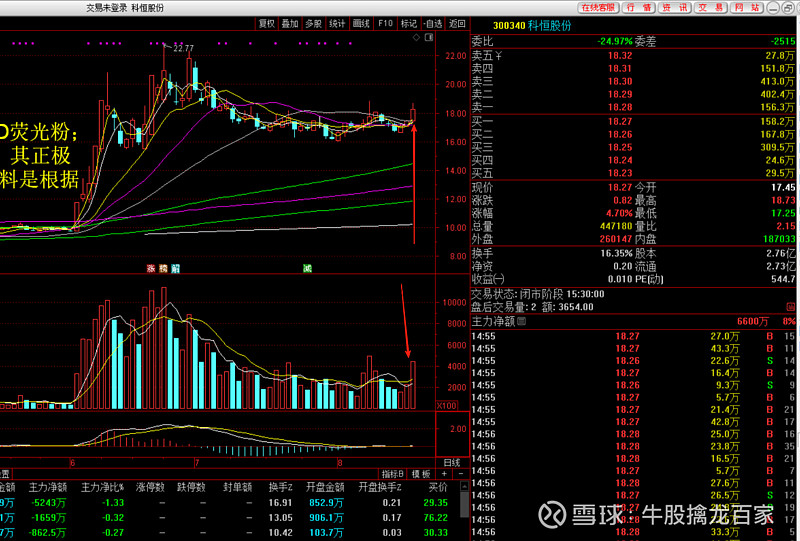Click 现价 value 18.27
The height and width of the screenshot is (541, 800).
click(620, 187)
